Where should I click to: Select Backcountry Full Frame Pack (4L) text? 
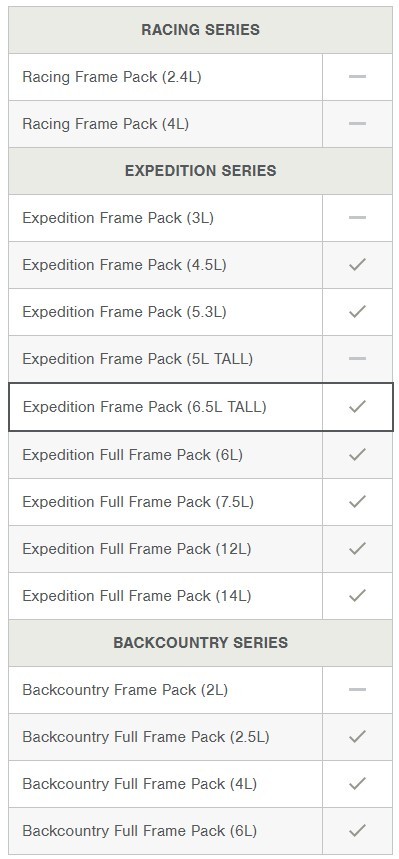tap(139, 784)
